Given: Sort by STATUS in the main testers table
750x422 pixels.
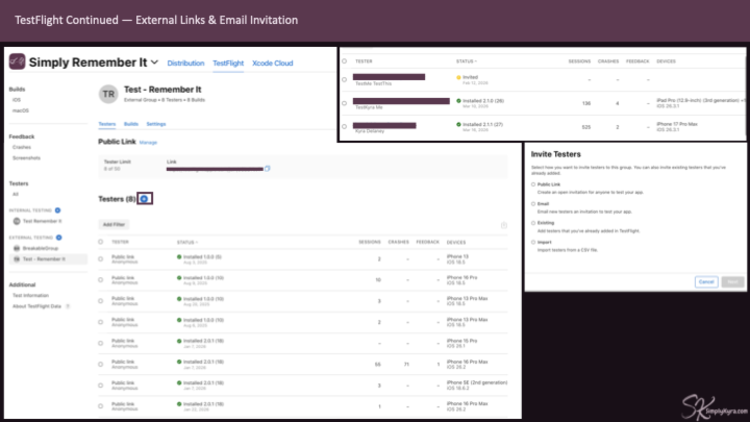Looking at the screenshot, I should (x=187, y=242).
